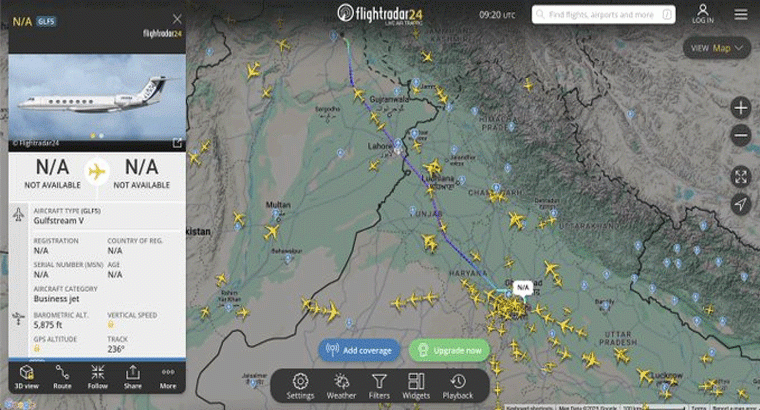Click the Add coverage button
This screenshot has width=760, height=410.
(359, 350)
